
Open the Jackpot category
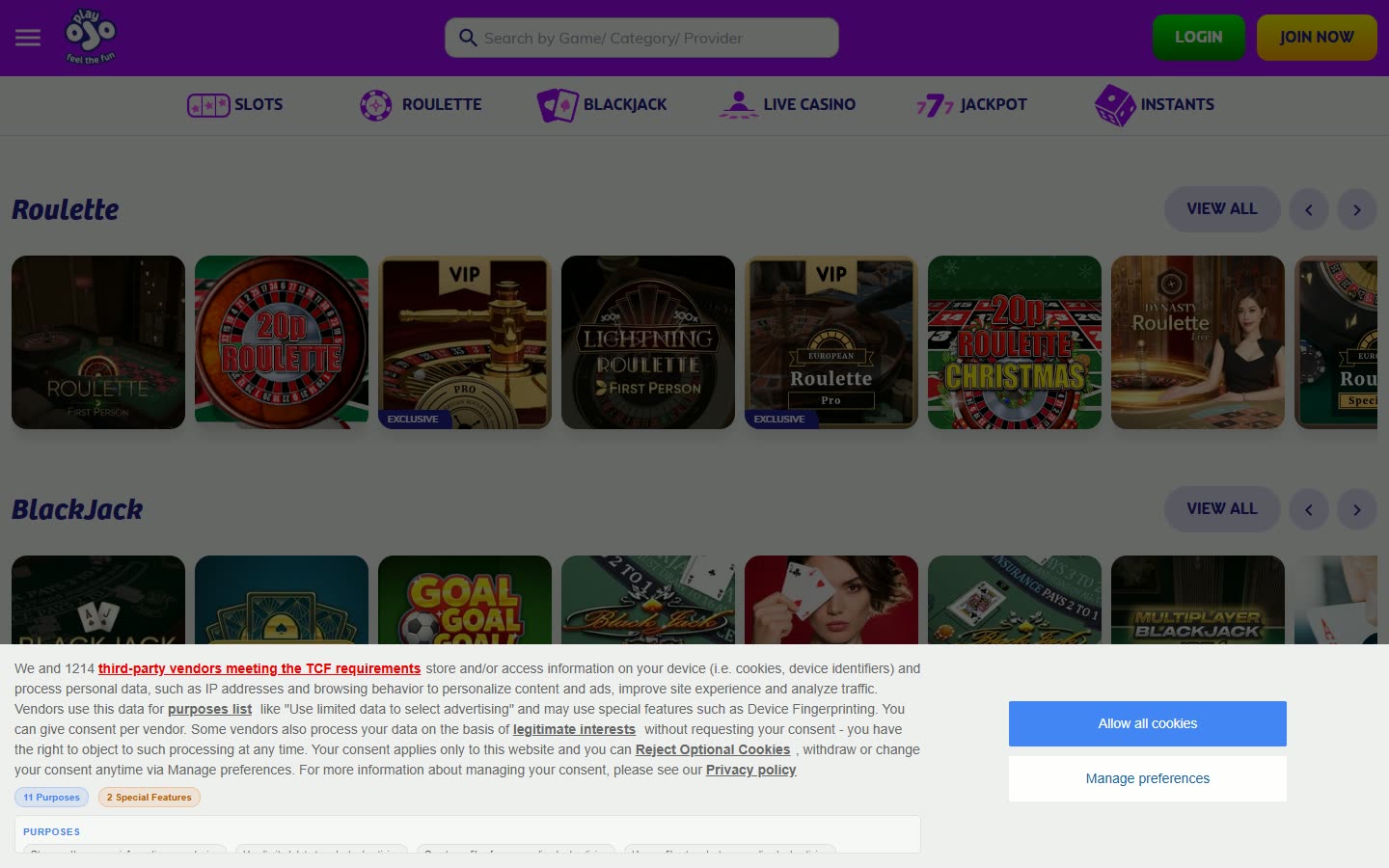[x=971, y=104]
